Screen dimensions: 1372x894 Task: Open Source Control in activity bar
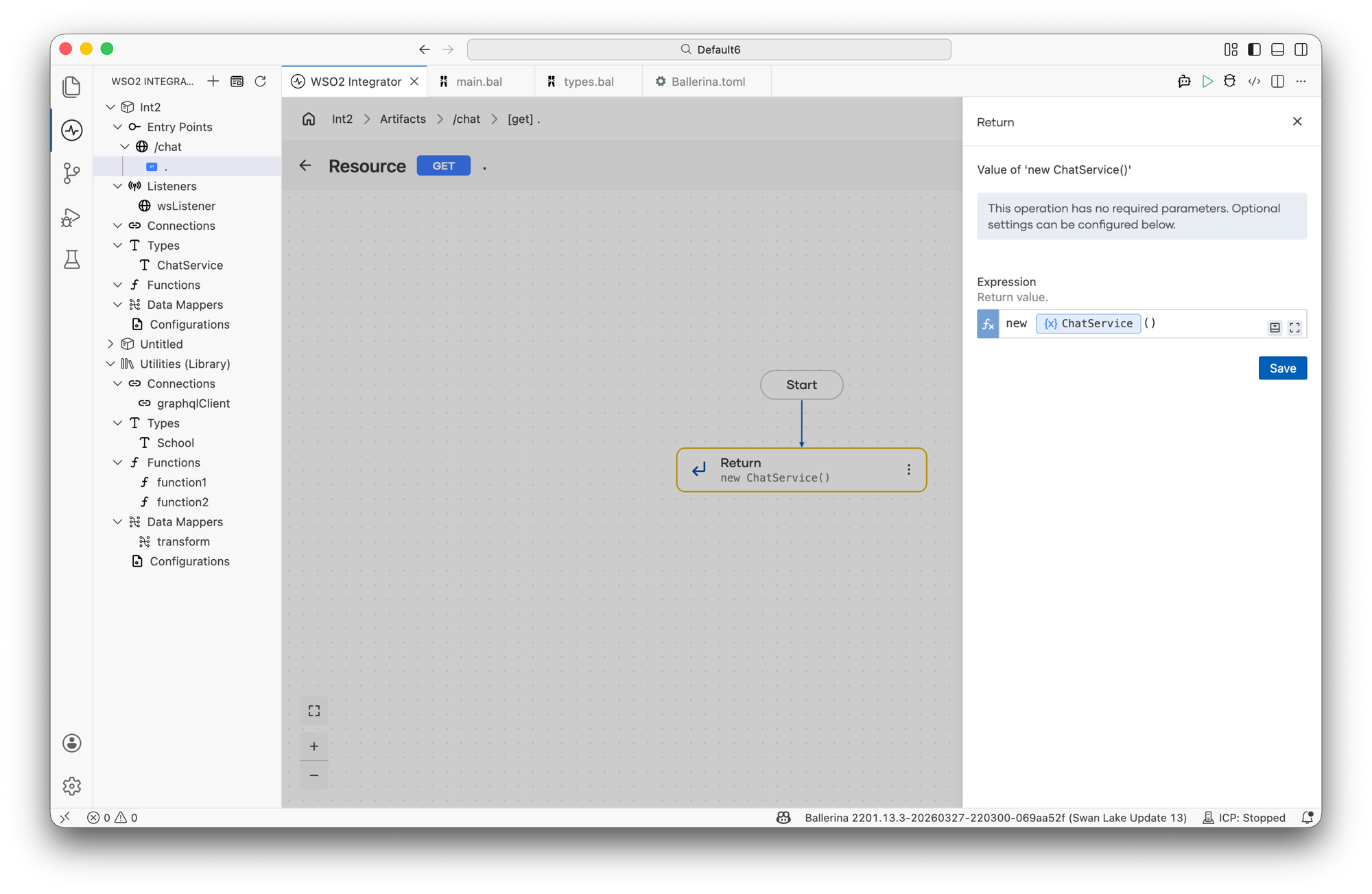point(72,173)
